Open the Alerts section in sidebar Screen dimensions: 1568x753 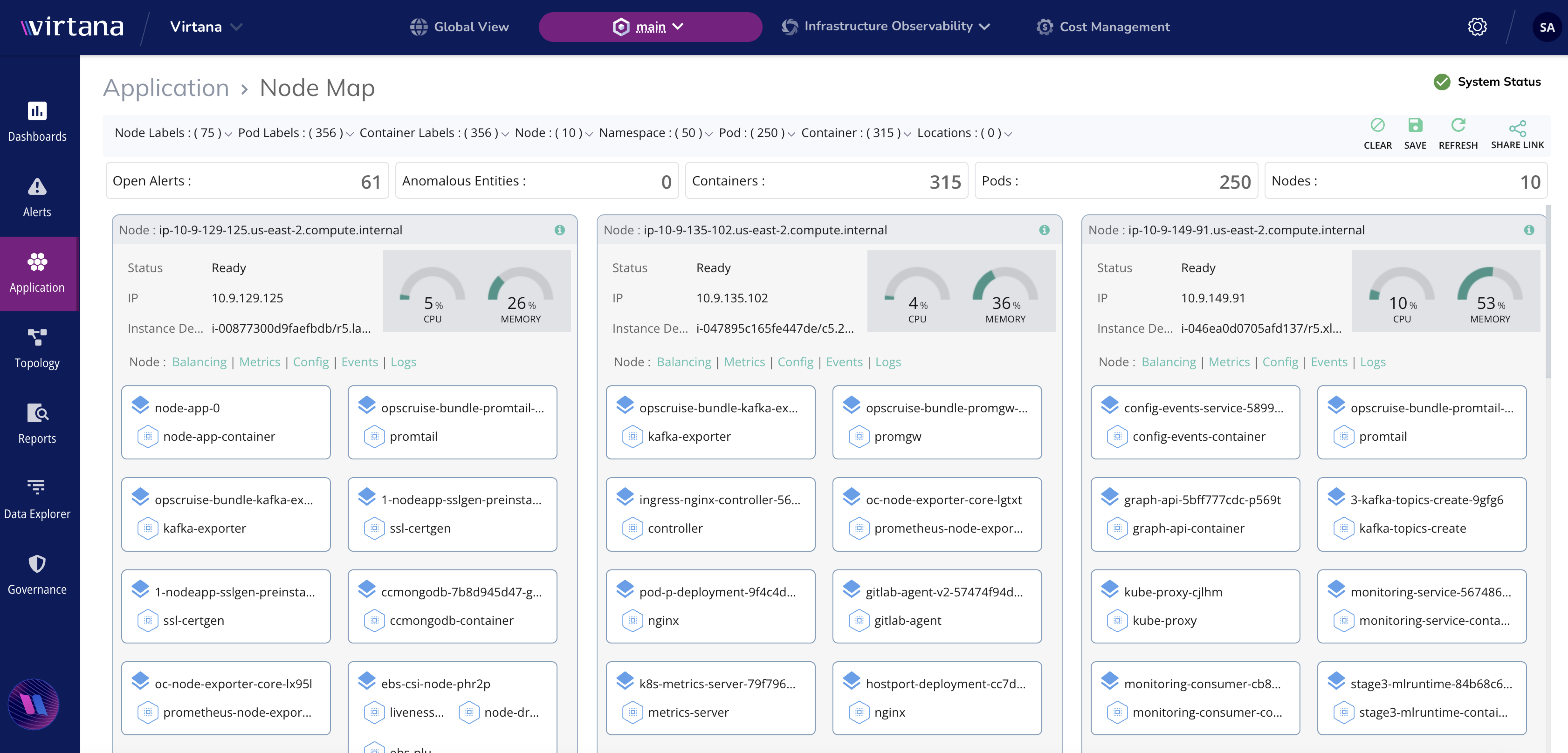[37, 198]
